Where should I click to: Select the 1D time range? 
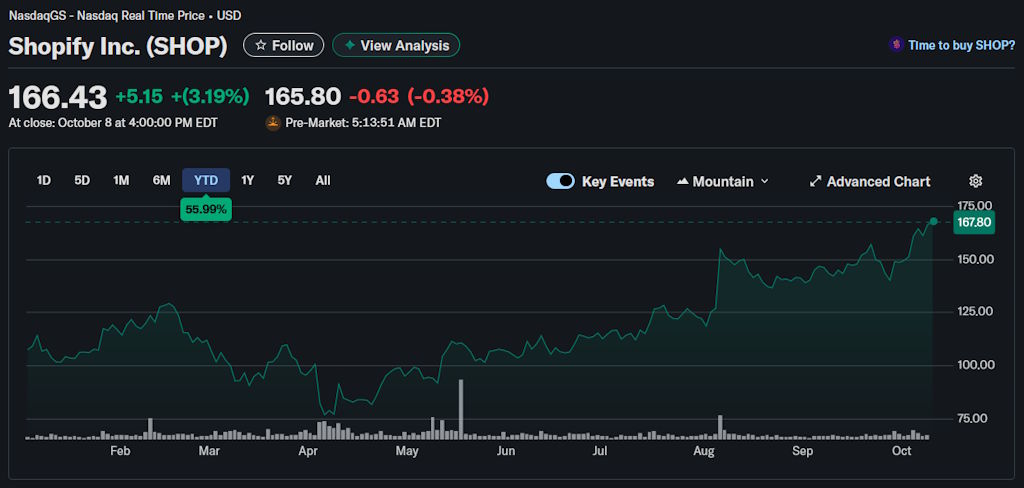click(x=44, y=181)
